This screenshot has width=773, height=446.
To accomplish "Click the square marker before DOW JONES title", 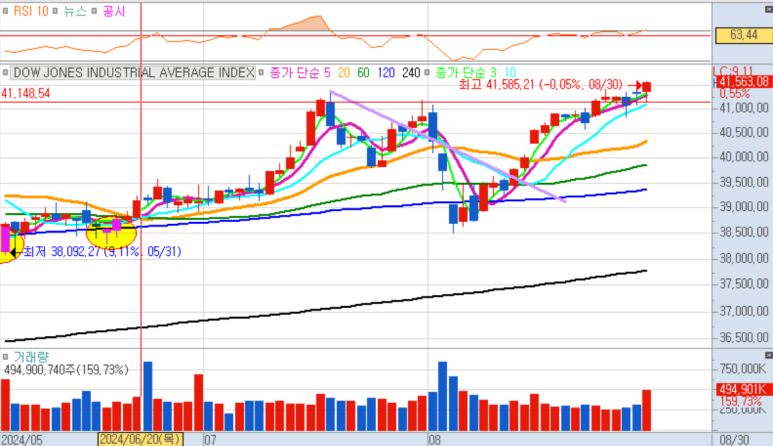I will tap(5, 72).
